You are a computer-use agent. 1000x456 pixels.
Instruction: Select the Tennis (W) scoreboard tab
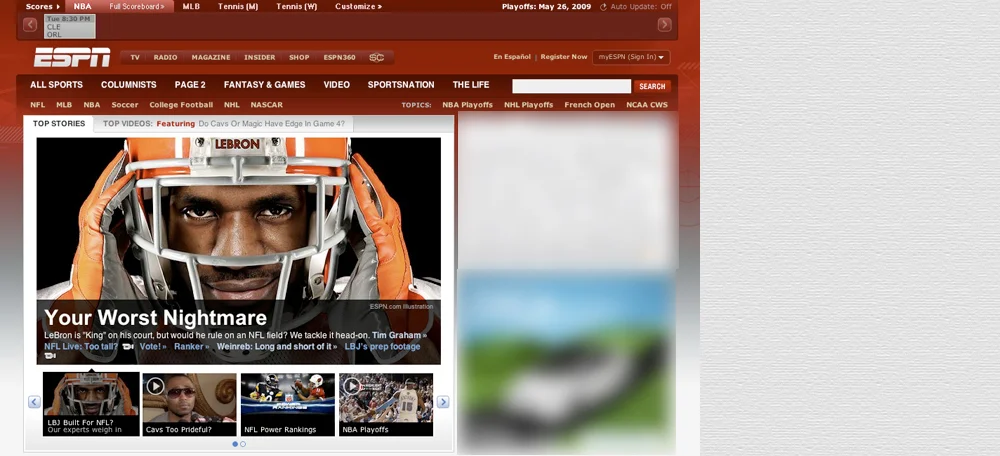[x=297, y=7]
